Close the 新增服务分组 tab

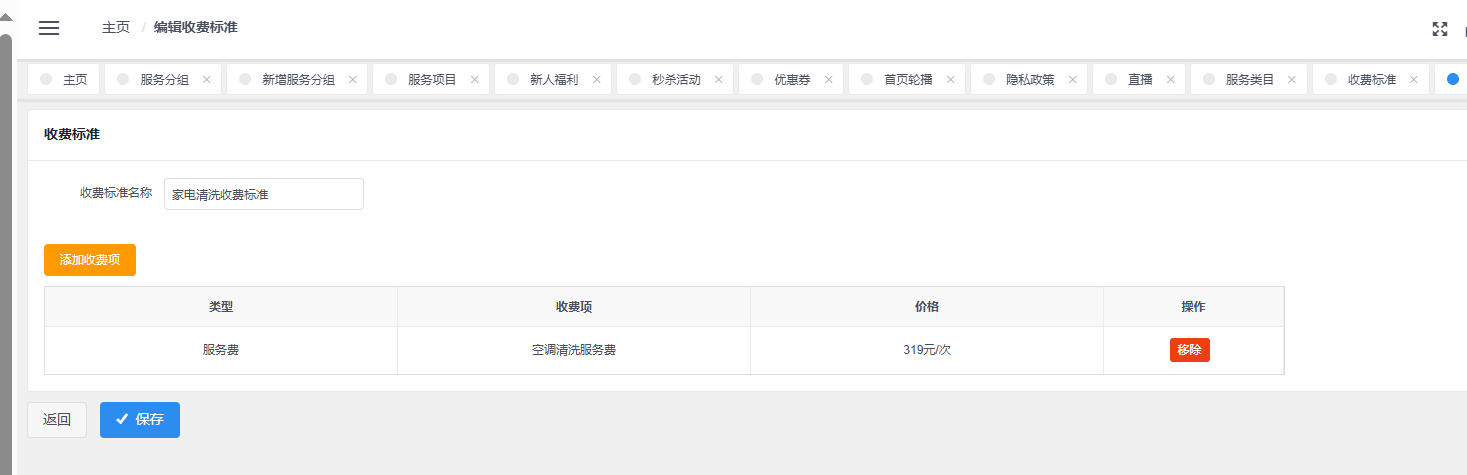pos(352,80)
